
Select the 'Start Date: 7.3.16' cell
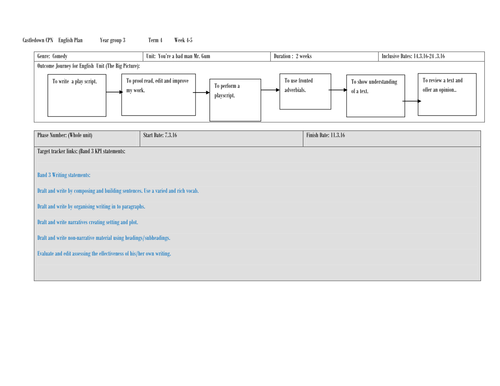[222, 138]
